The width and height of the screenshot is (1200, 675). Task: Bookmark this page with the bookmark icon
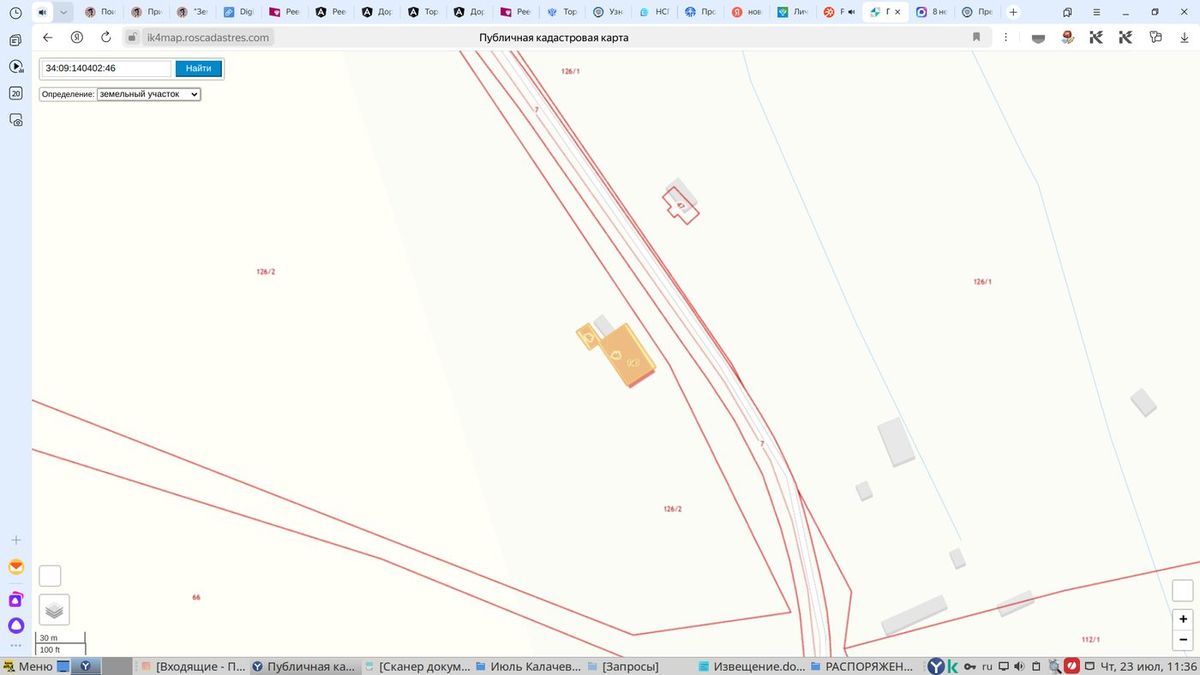[977, 37]
